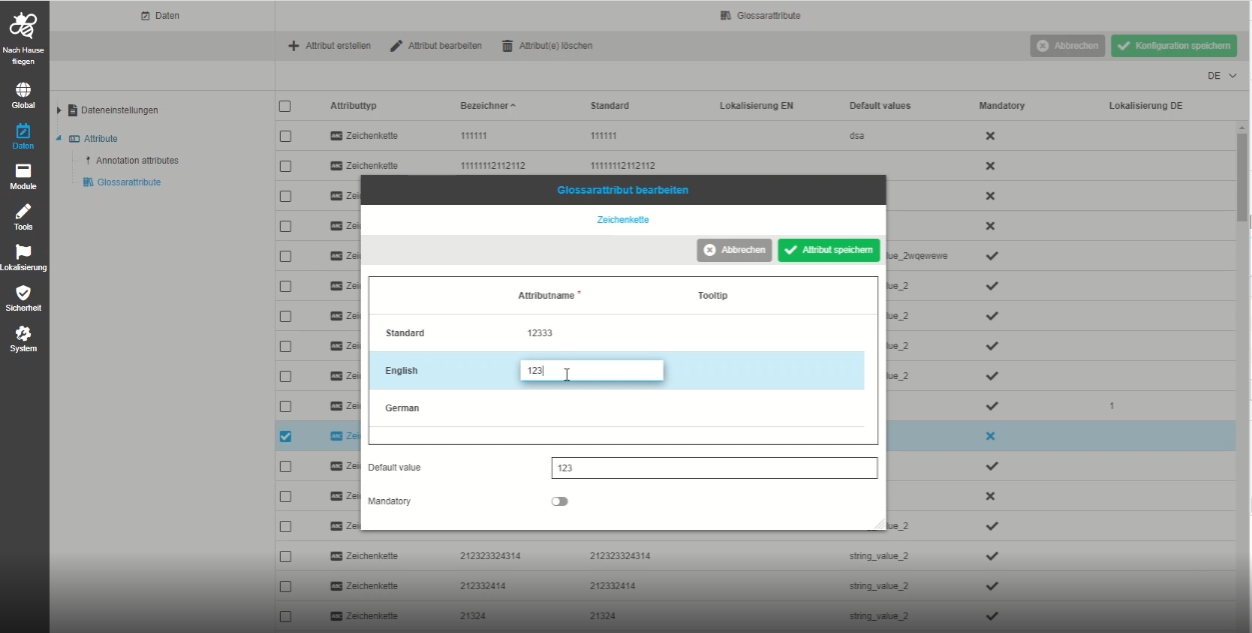Click the Default value input field
This screenshot has width=1252, height=633.
[x=714, y=468]
